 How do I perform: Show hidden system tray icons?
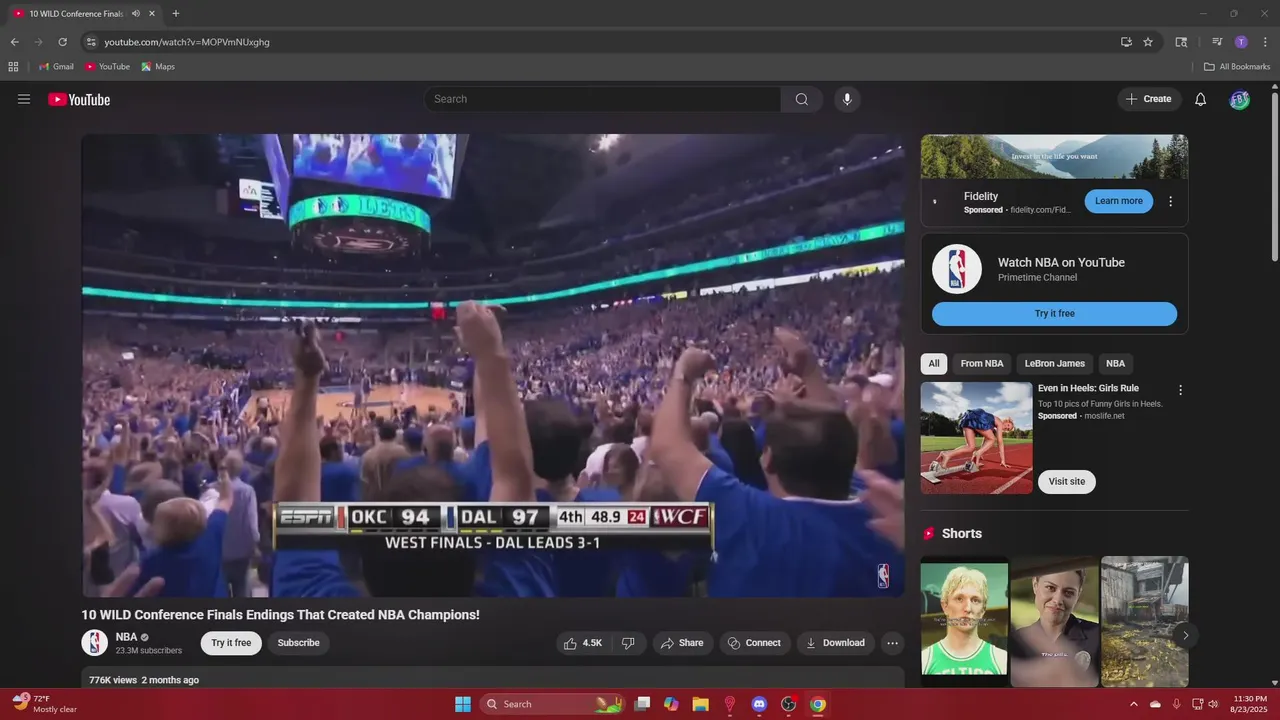(x=1133, y=704)
